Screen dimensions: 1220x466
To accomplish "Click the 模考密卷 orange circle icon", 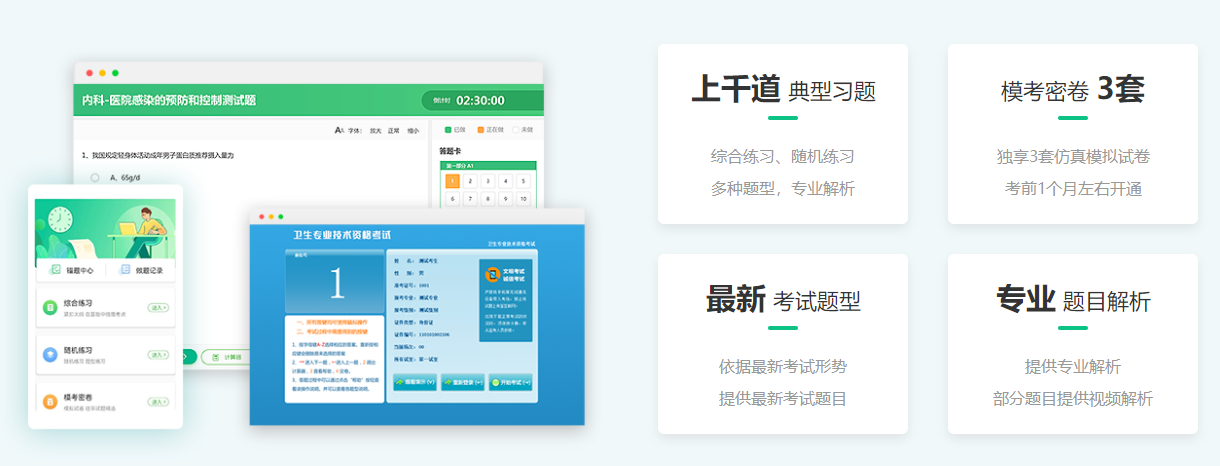I will tap(49, 402).
